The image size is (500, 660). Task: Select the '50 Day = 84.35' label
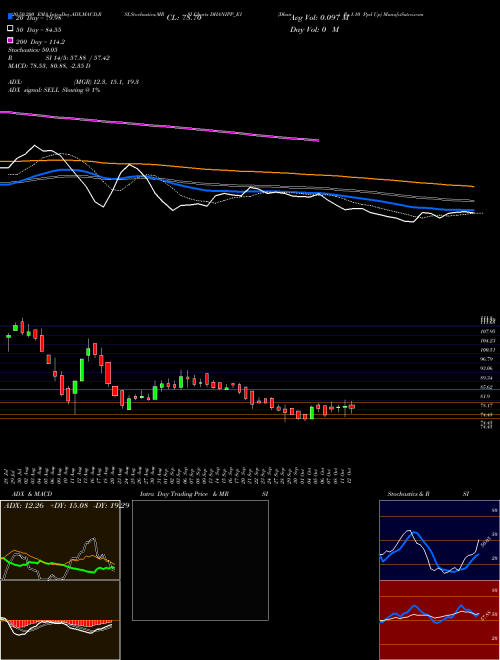point(39,29)
